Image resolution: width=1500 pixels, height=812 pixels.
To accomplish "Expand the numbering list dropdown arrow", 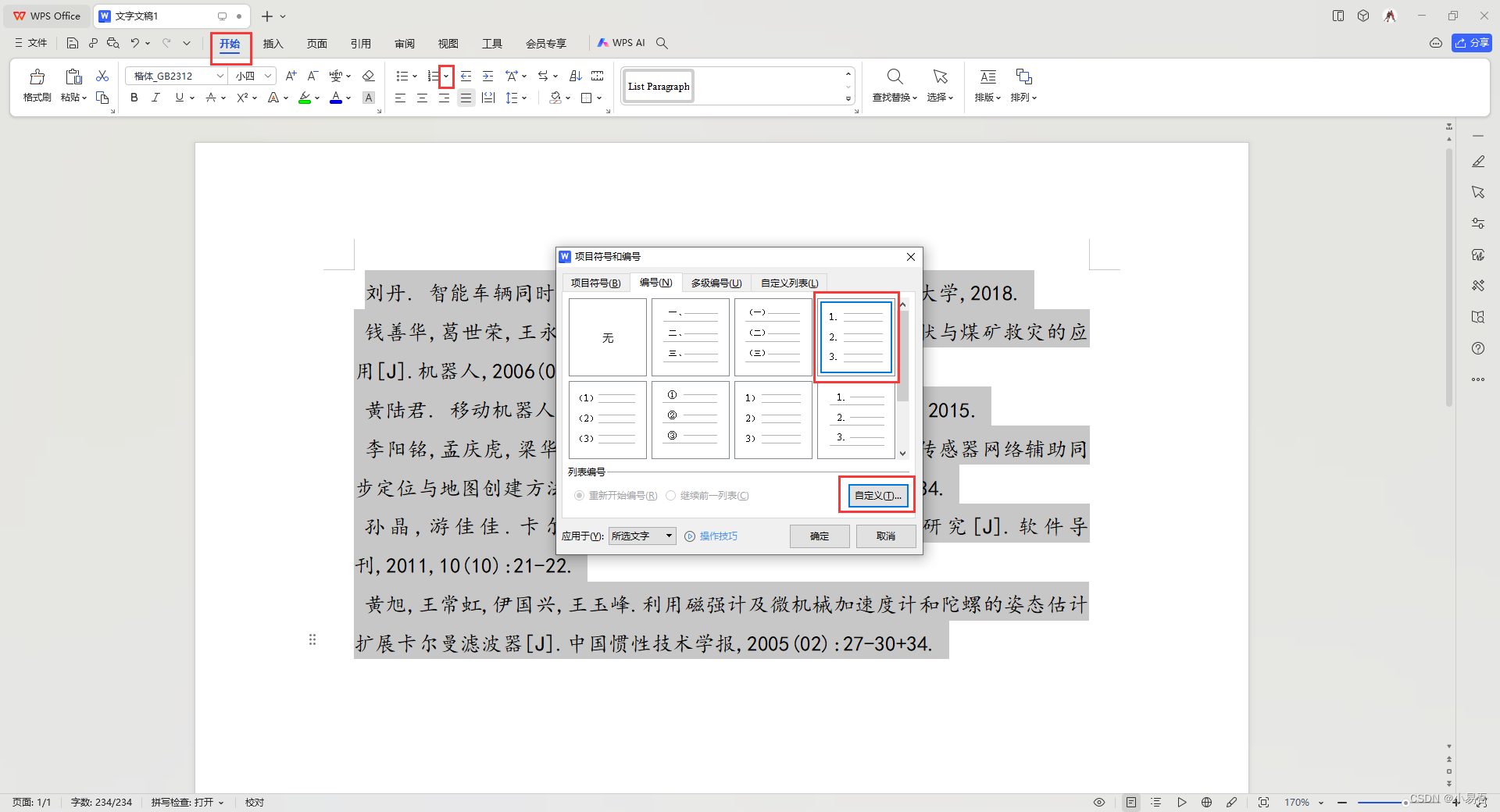I will coord(446,76).
